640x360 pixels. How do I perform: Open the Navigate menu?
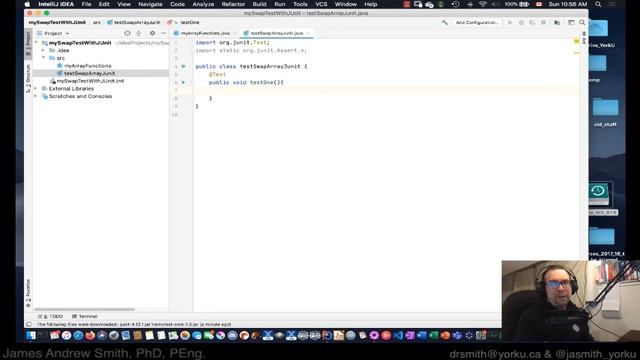coord(150,4)
